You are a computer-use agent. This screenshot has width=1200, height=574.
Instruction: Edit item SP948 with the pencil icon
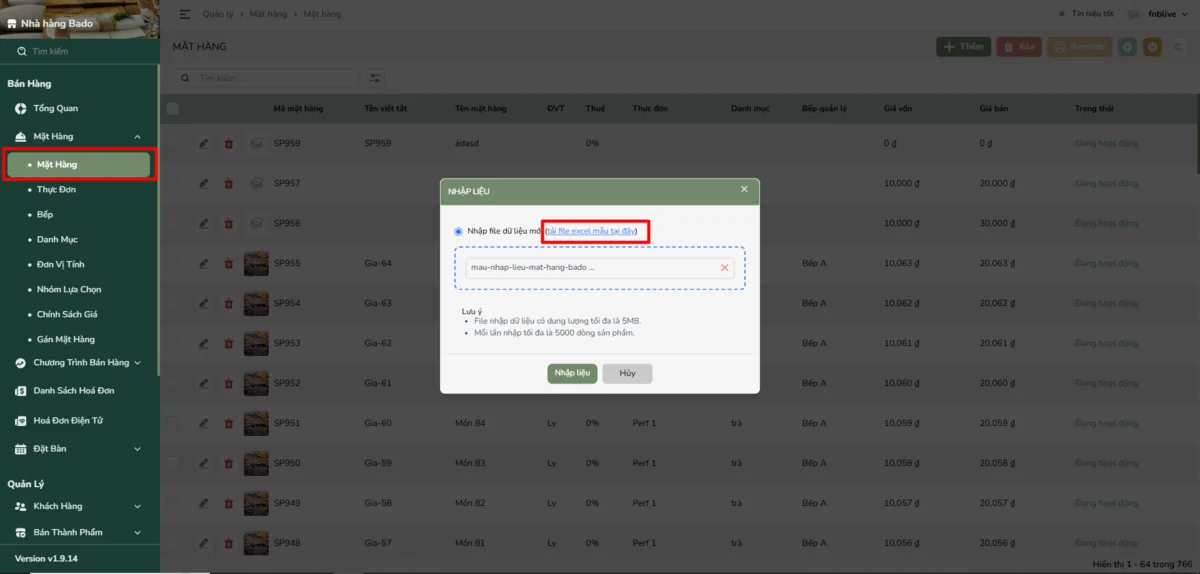click(x=204, y=544)
